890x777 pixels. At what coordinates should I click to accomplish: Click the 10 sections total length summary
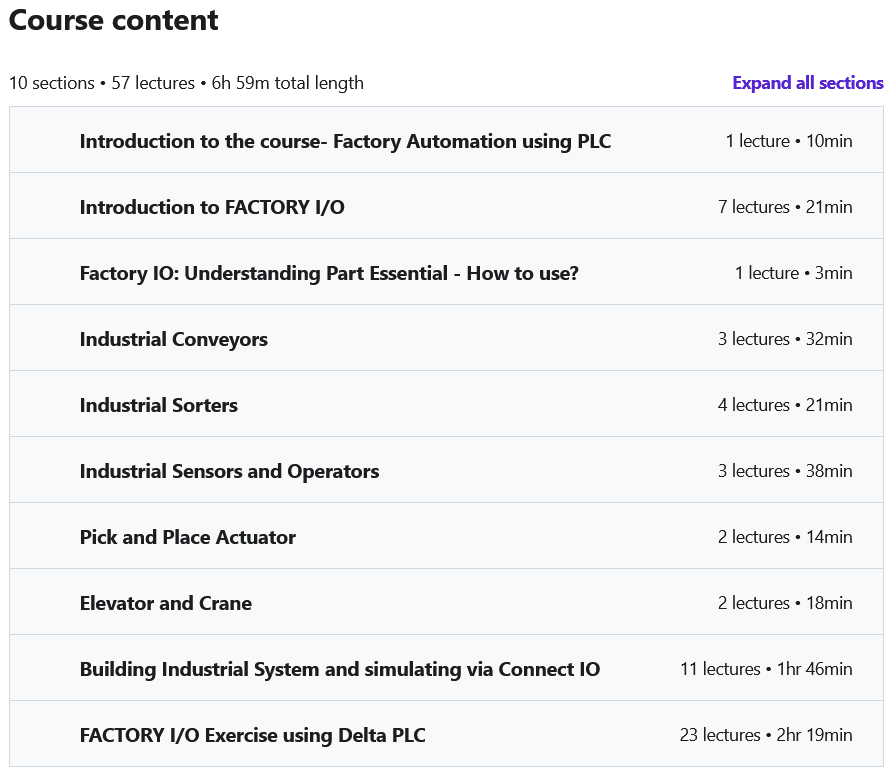186,83
